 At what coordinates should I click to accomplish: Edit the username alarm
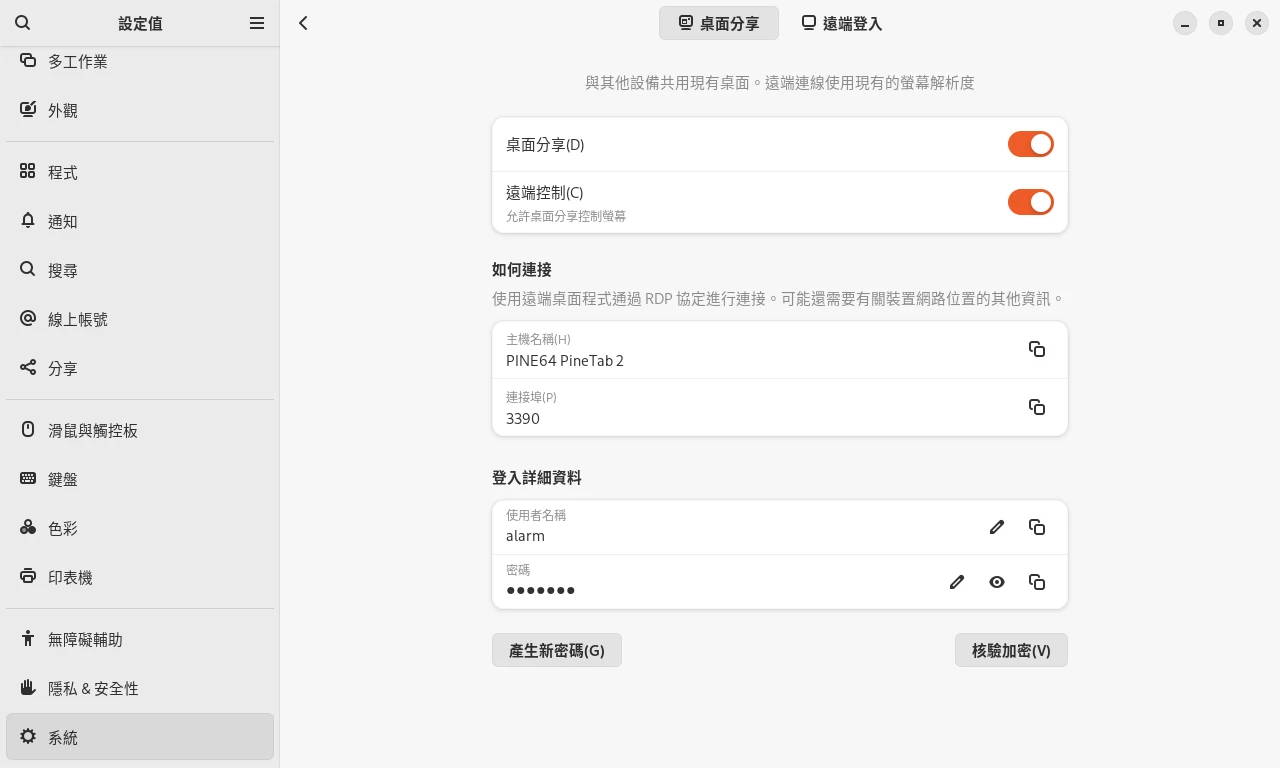click(997, 527)
